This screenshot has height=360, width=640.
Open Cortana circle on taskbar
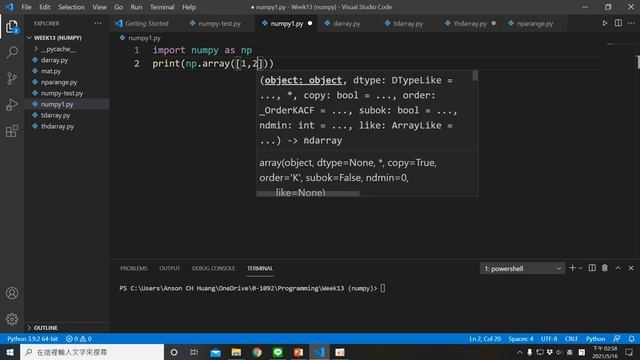[174, 352]
